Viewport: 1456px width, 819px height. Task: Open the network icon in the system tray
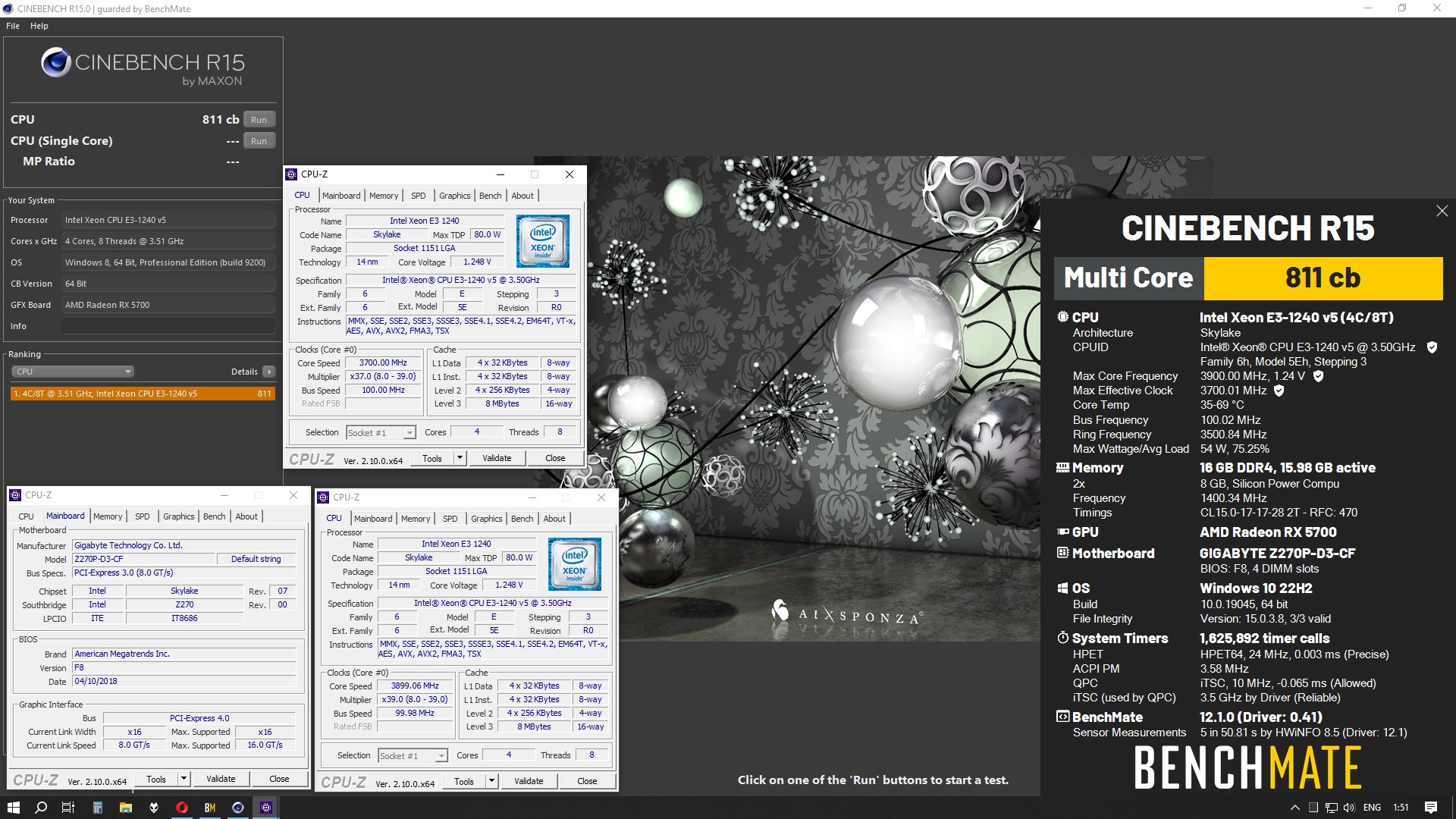[1331, 808]
